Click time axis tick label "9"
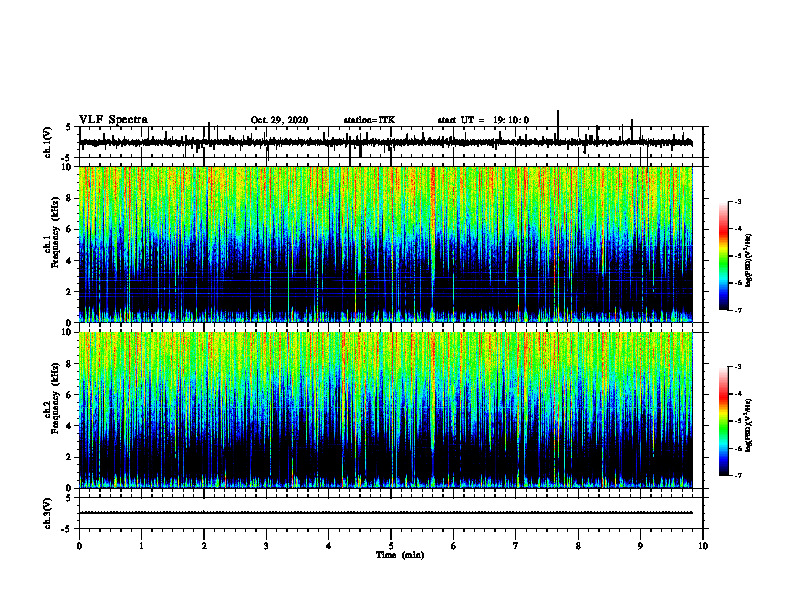The image size is (792, 612). pyautogui.click(x=640, y=546)
